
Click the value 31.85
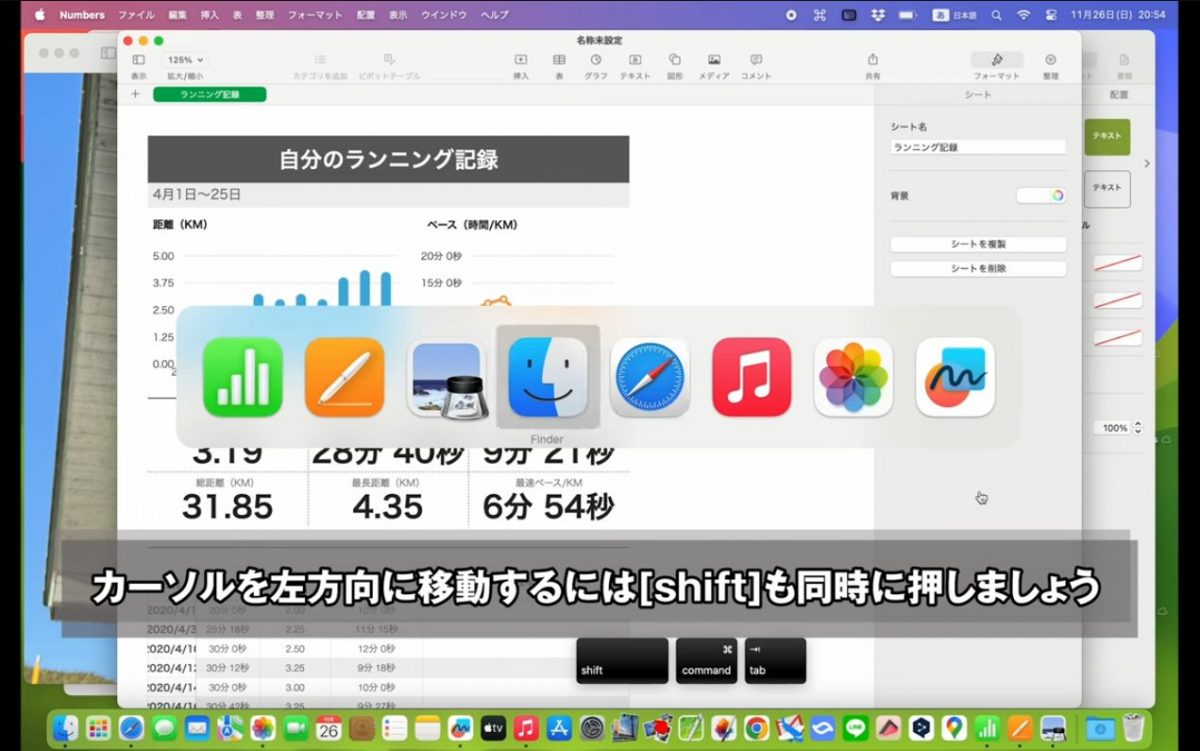(227, 507)
